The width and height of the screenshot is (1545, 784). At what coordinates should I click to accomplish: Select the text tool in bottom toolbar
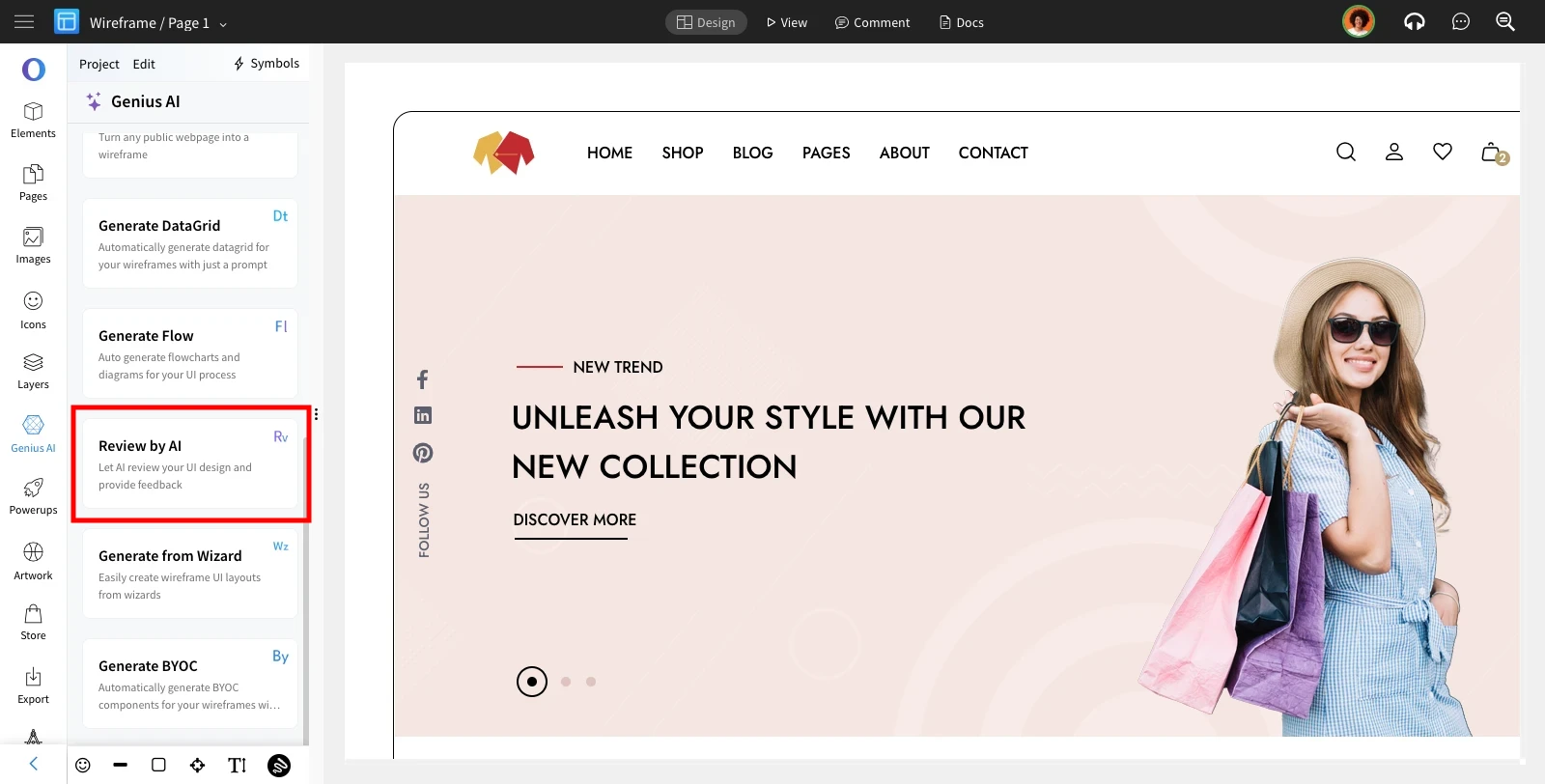[x=238, y=766]
